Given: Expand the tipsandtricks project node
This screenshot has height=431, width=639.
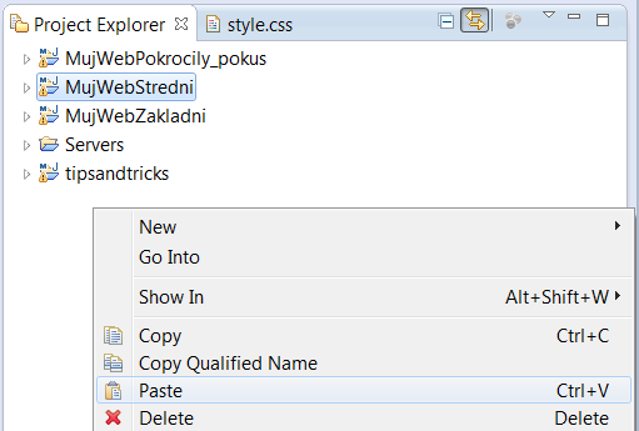Looking at the screenshot, I should pos(27,174).
